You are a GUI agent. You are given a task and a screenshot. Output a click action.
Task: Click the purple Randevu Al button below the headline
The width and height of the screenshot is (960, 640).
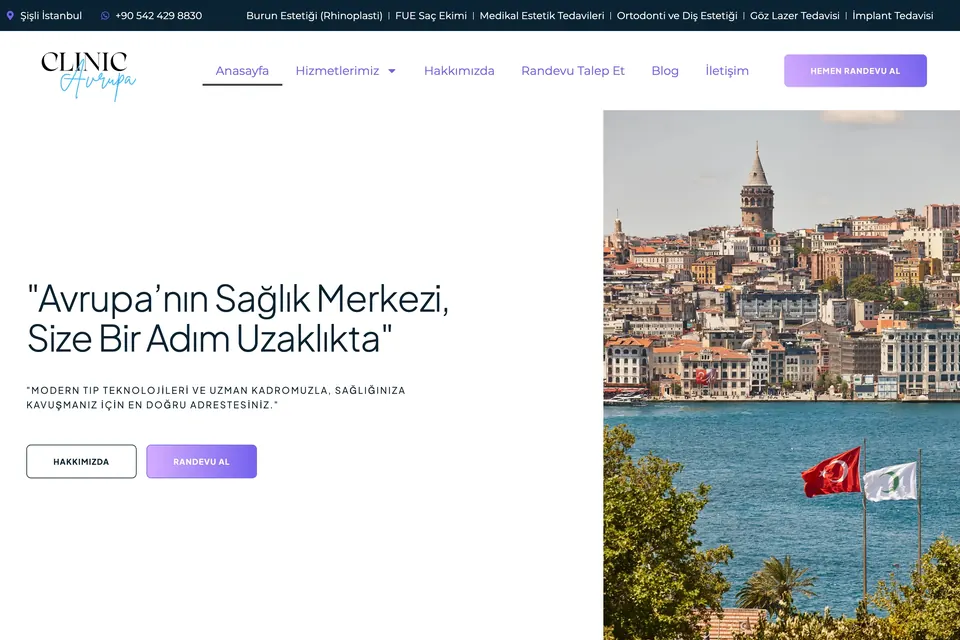point(201,461)
